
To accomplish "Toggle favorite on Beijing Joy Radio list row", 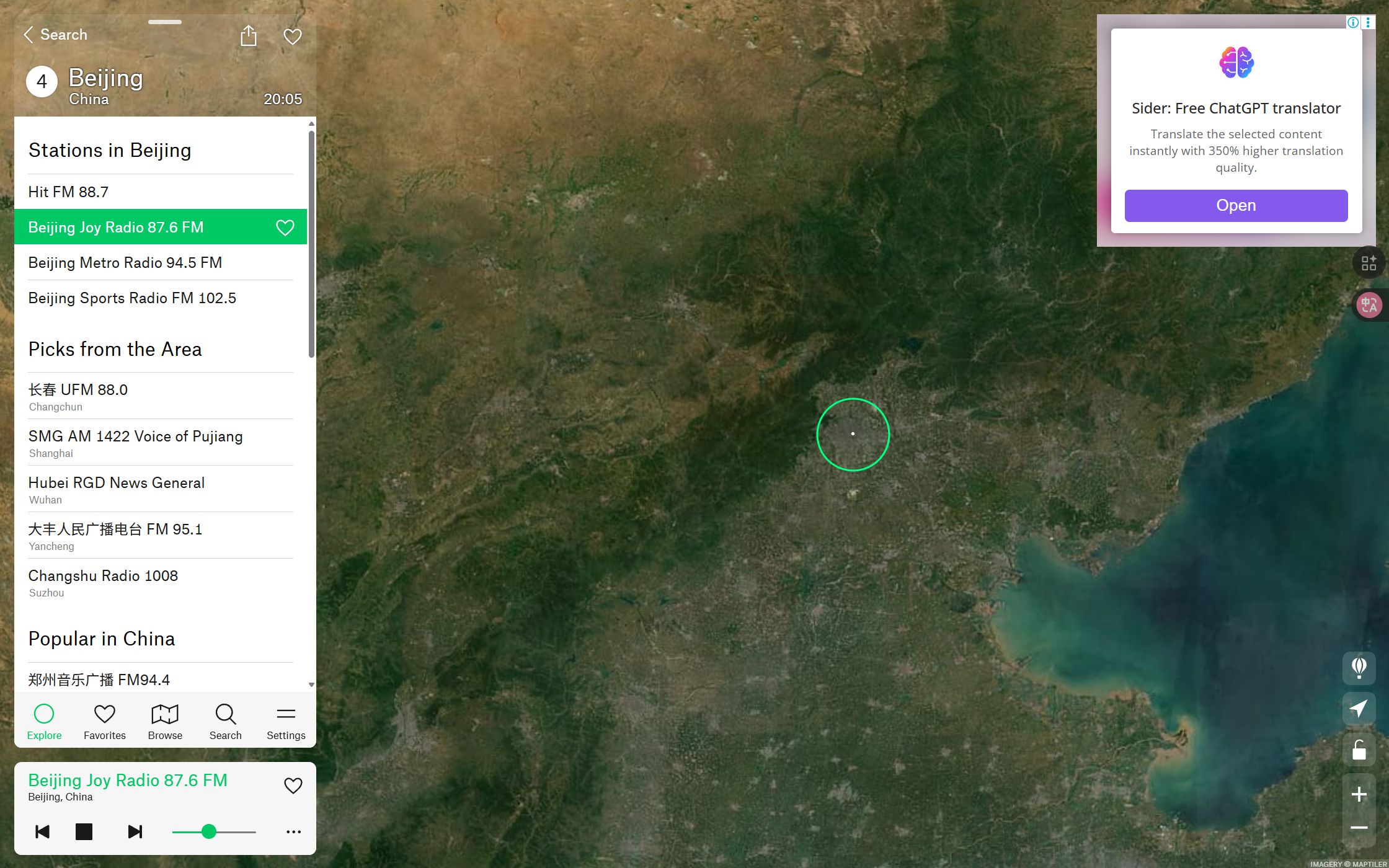I will click(x=285, y=228).
